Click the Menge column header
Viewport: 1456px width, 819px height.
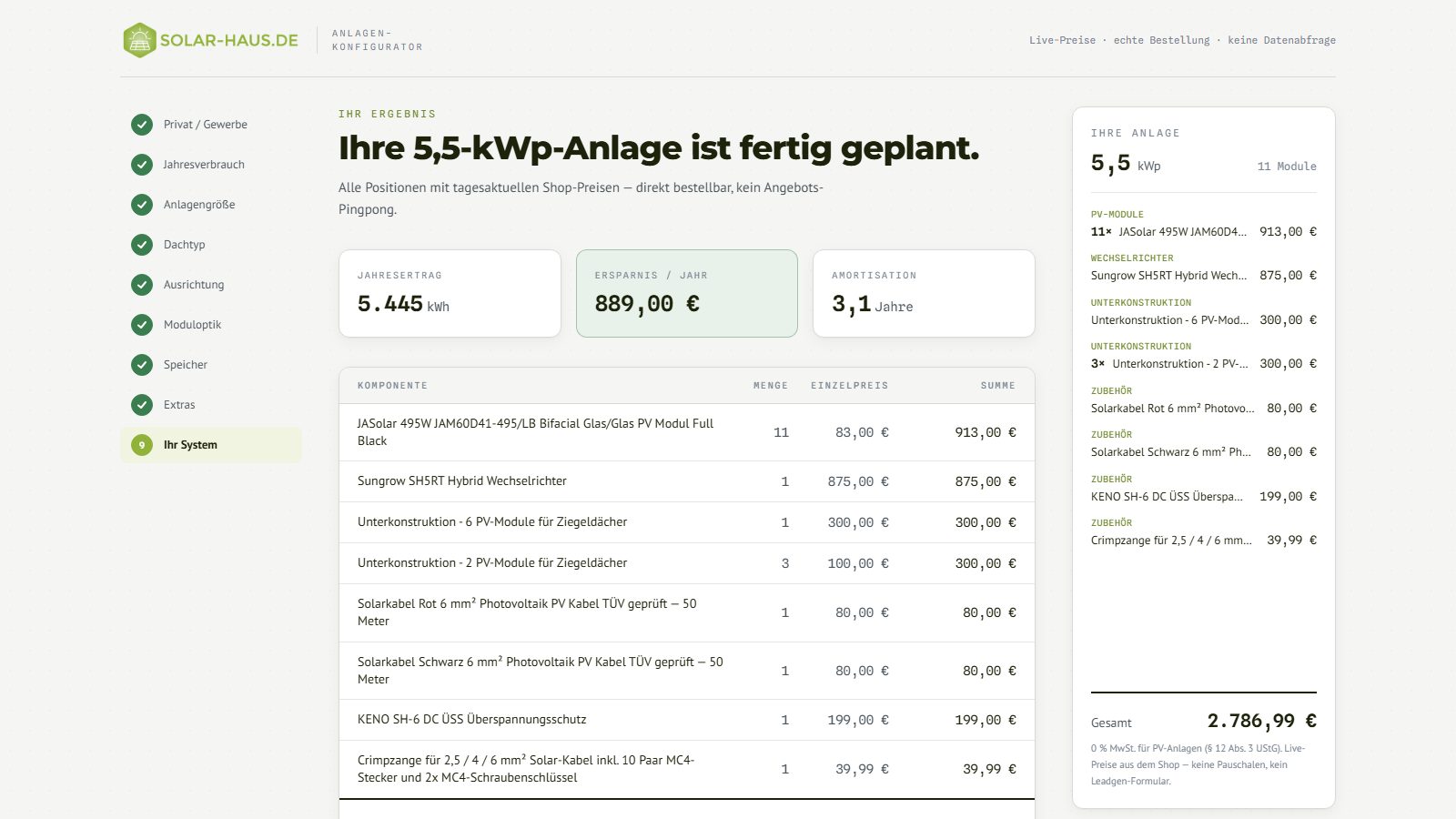pyautogui.click(x=771, y=386)
